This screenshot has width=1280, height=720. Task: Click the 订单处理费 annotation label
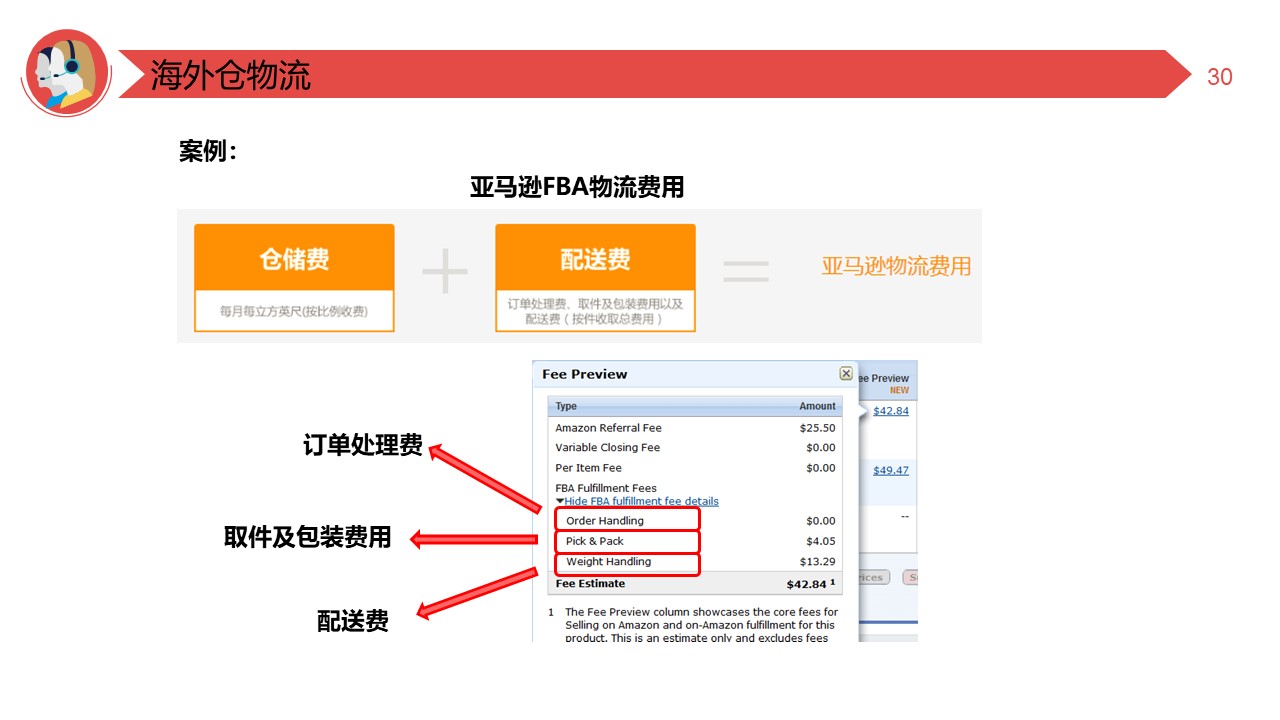tap(363, 446)
